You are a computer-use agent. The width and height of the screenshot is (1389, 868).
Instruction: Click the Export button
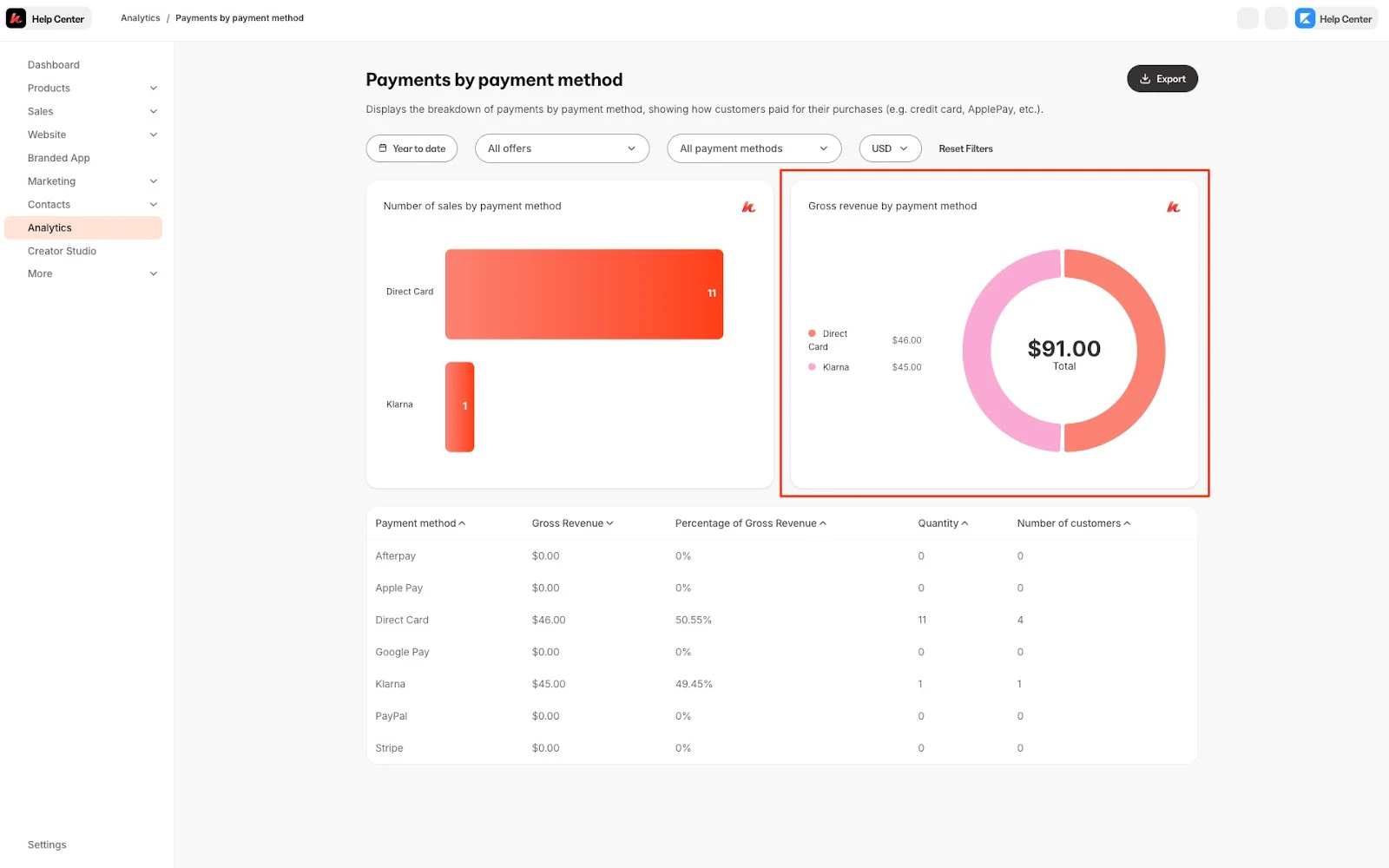pyautogui.click(x=1162, y=78)
